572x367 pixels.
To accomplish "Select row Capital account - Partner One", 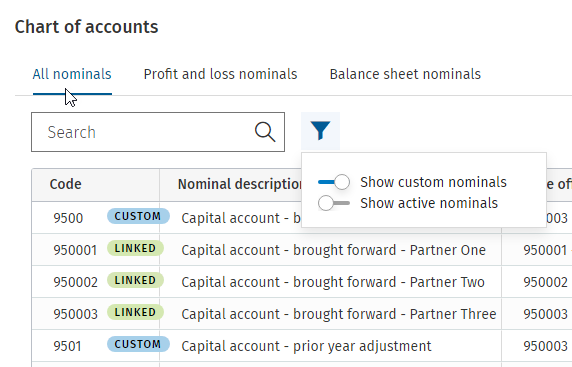I will [302, 250].
